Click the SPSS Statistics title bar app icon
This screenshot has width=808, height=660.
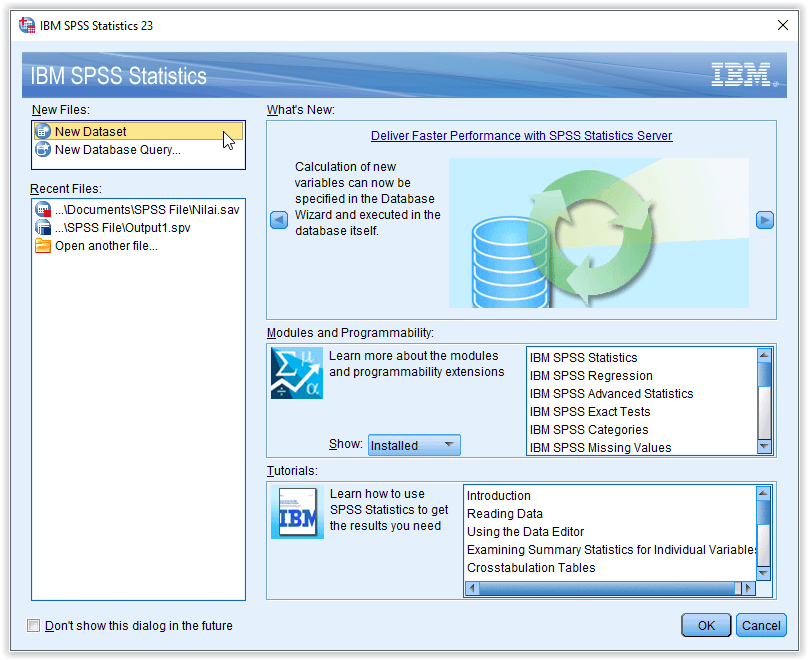(27, 25)
